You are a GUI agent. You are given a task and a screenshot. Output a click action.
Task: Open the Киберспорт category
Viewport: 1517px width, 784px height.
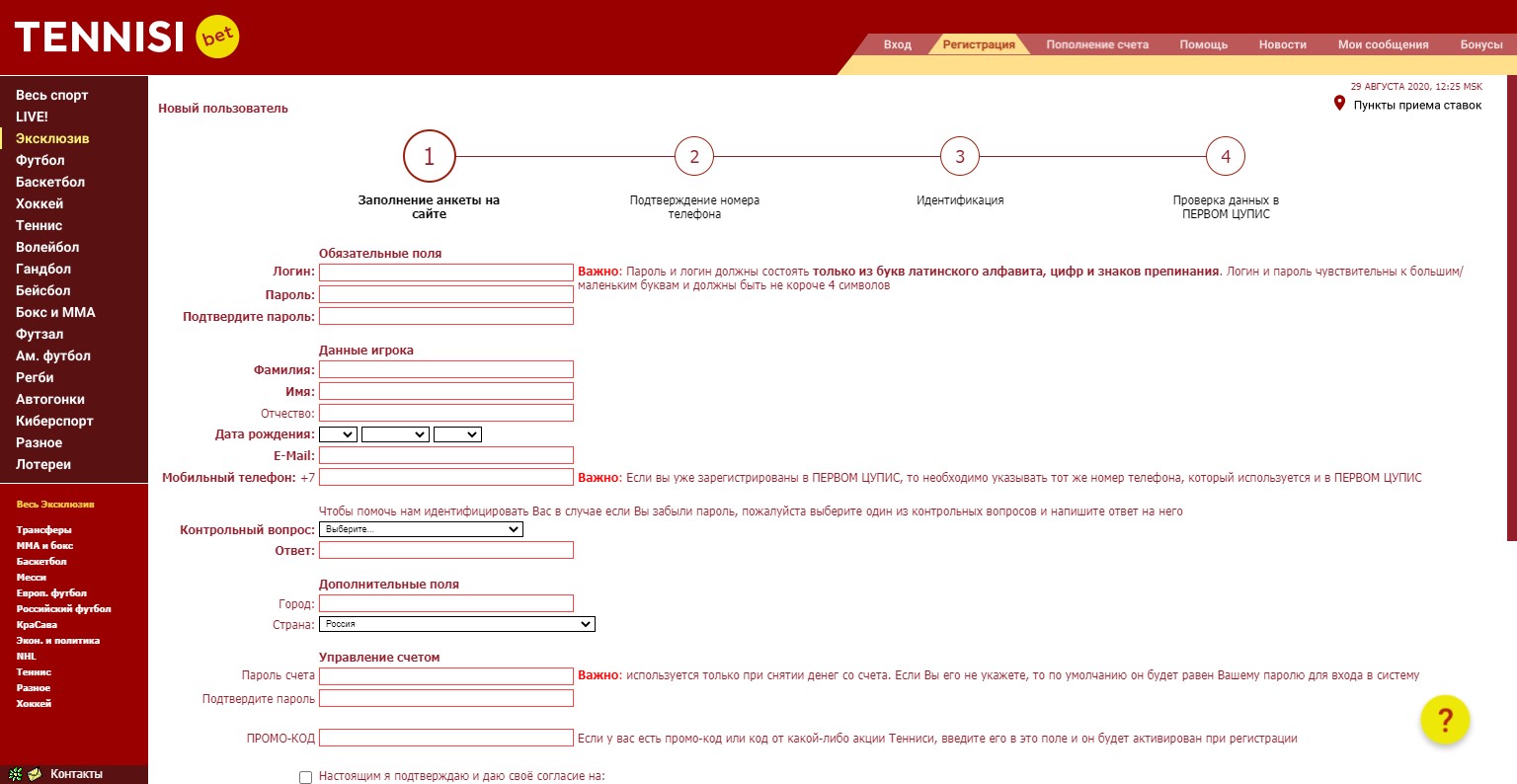[54, 421]
